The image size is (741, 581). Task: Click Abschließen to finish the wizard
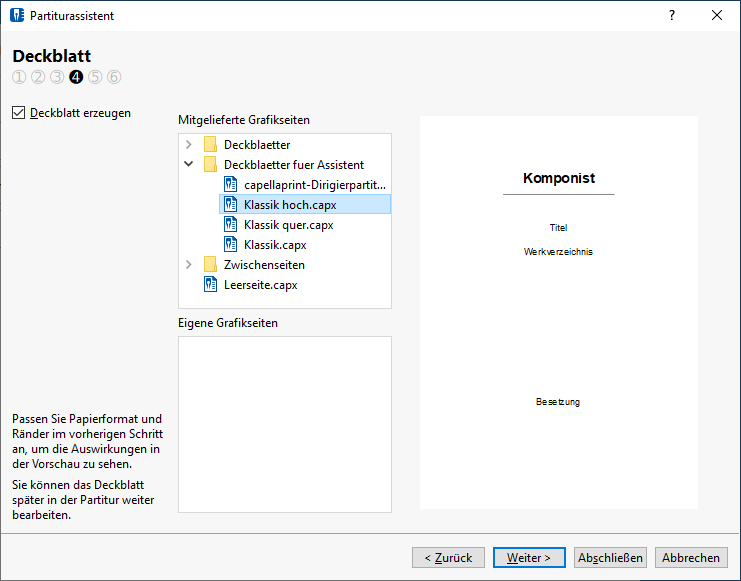tap(610, 557)
